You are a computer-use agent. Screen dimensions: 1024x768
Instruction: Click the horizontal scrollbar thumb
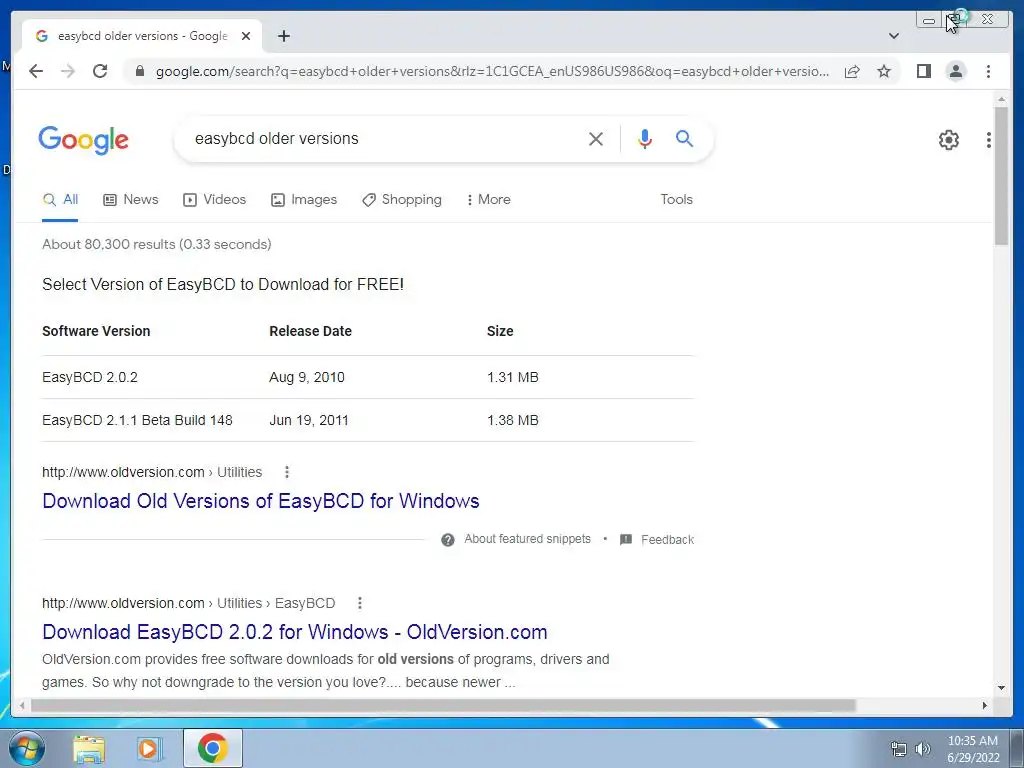click(443, 705)
